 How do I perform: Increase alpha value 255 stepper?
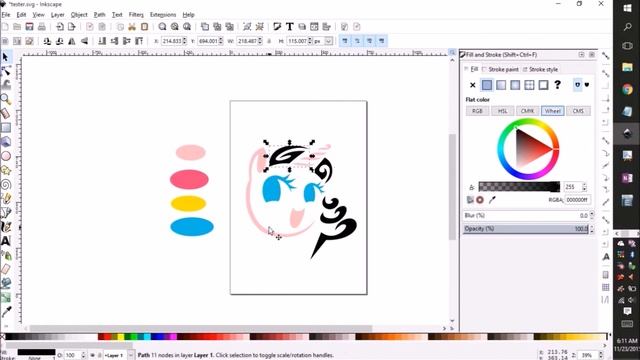584,185
